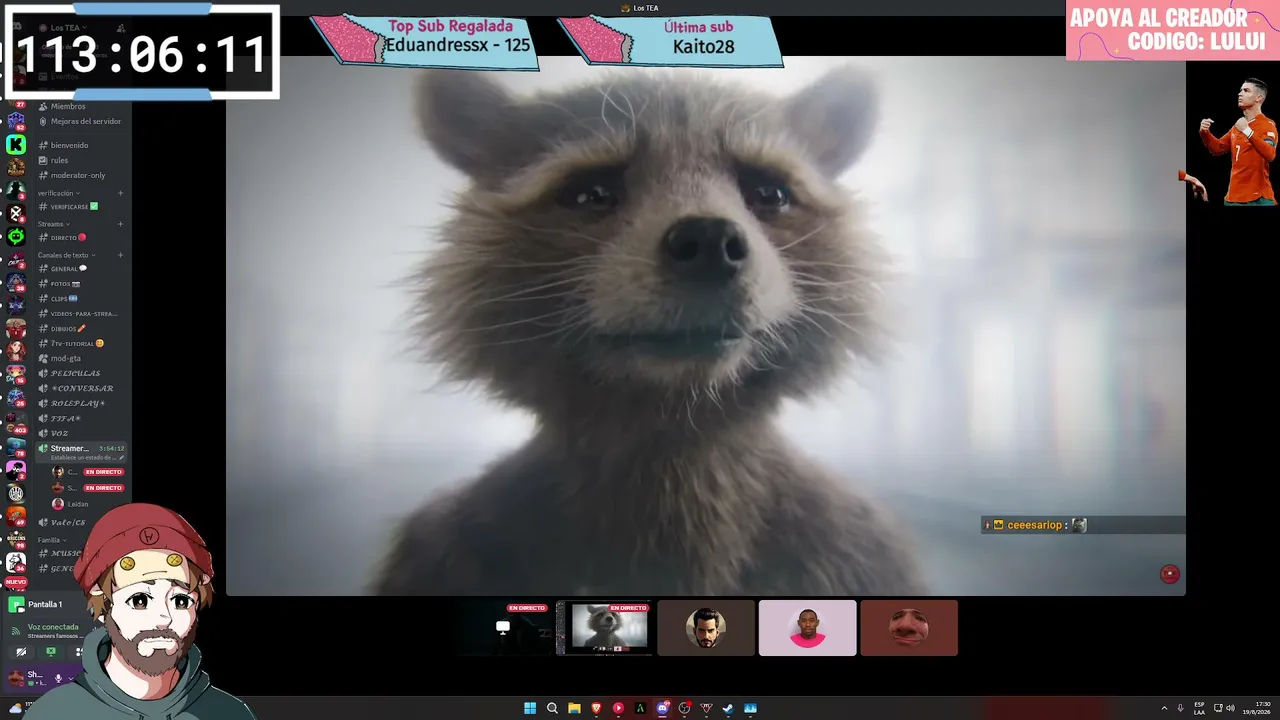Screen dimensions: 1280x720
Task: Collapse the Familia category
Action: point(52,540)
